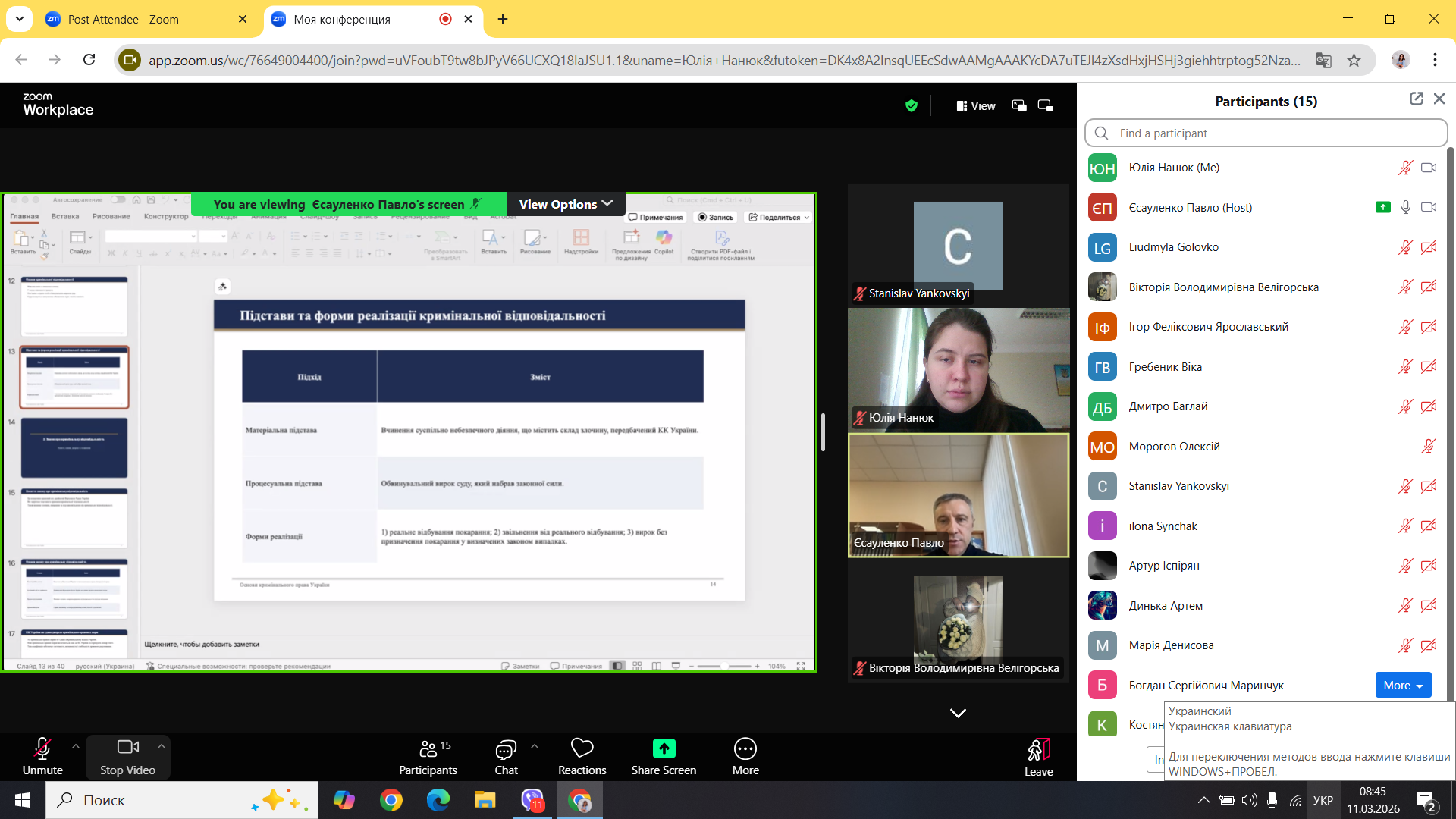Switch to Post Attendee - Zoom tab

click(124, 19)
